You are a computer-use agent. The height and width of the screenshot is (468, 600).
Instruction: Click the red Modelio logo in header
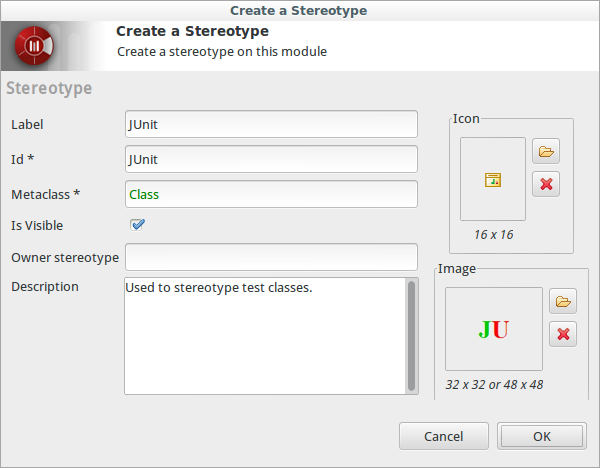33,46
